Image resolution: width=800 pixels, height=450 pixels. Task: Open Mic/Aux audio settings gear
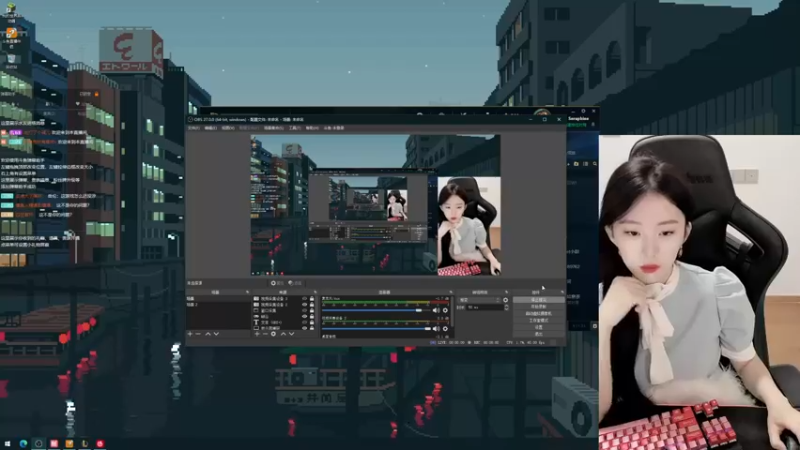[x=445, y=310]
